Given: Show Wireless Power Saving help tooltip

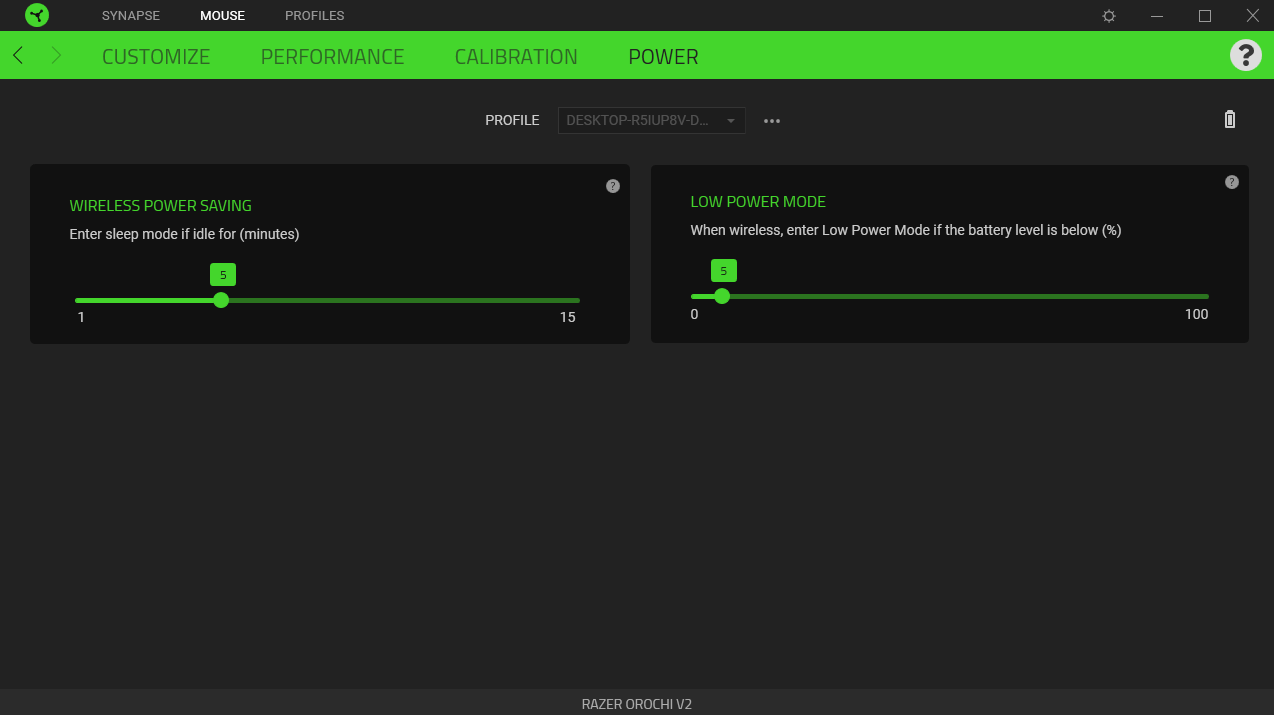Looking at the screenshot, I should 613,186.
